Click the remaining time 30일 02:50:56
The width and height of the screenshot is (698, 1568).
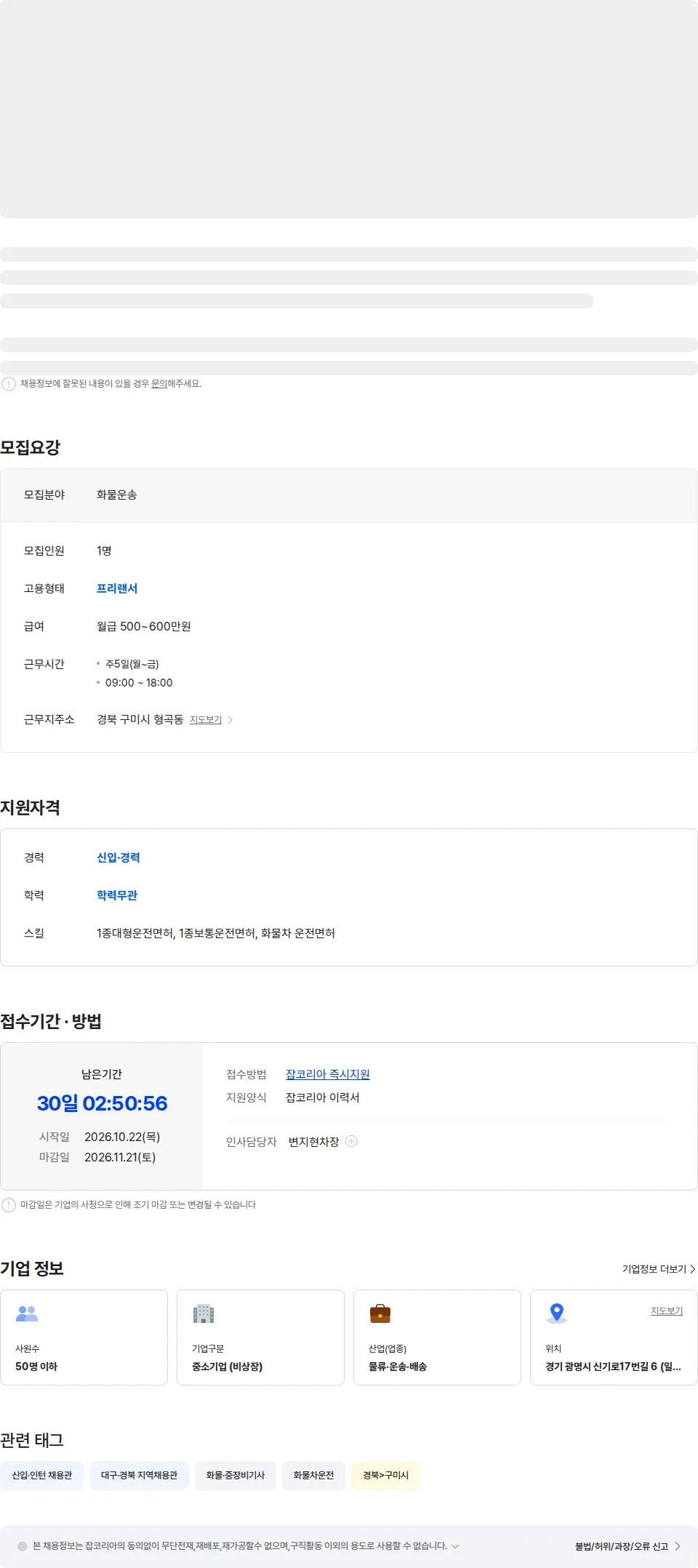[x=102, y=1103]
